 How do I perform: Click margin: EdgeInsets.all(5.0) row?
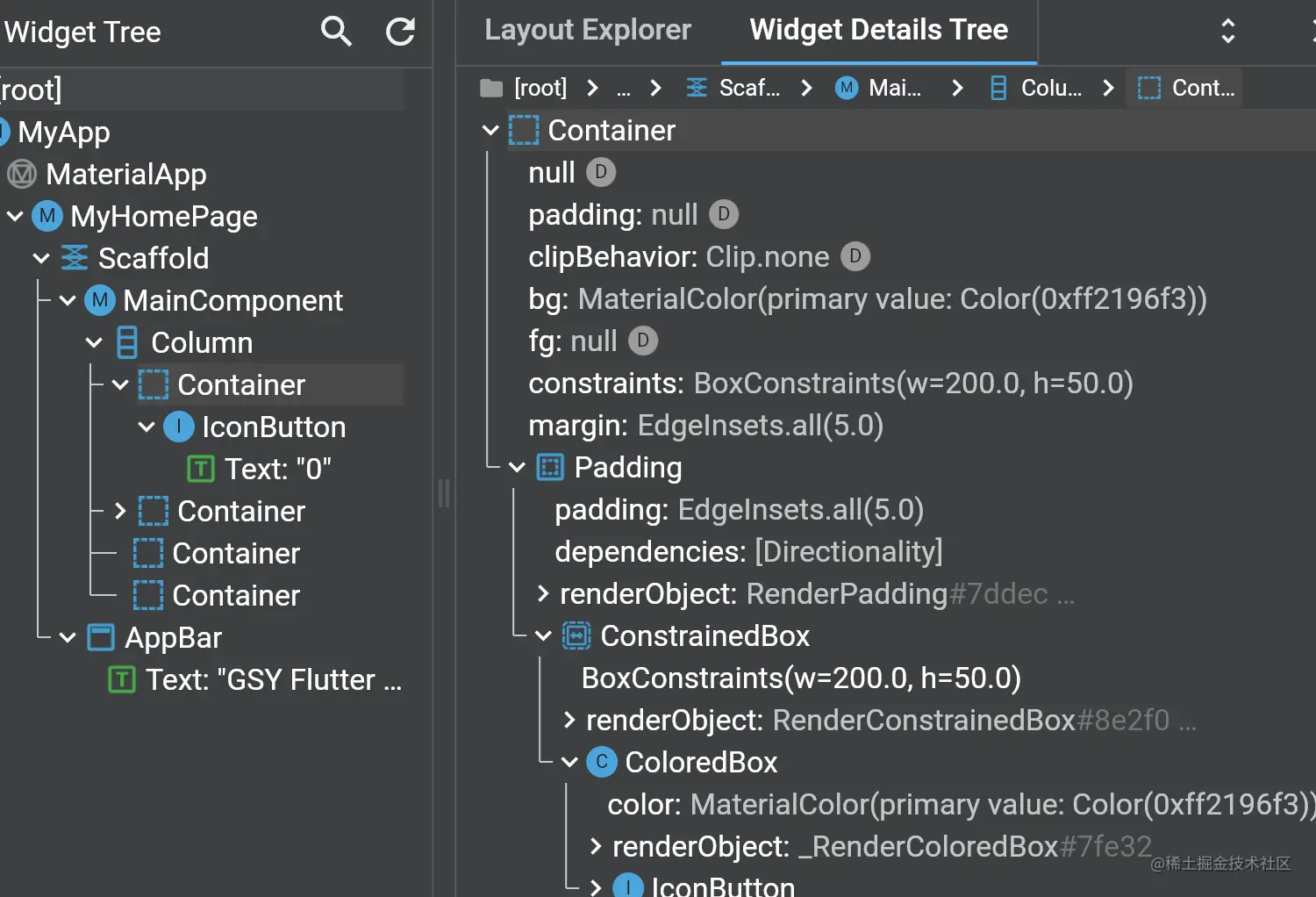[x=705, y=425]
